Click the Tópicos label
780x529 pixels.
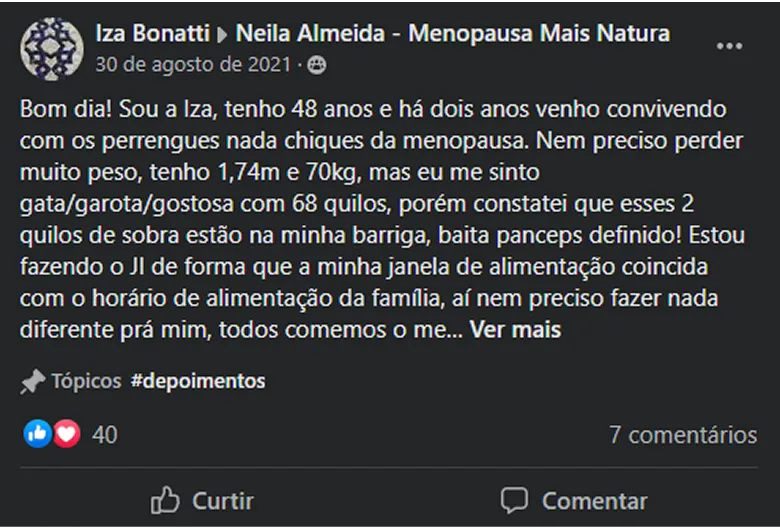pyautogui.click(x=86, y=381)
